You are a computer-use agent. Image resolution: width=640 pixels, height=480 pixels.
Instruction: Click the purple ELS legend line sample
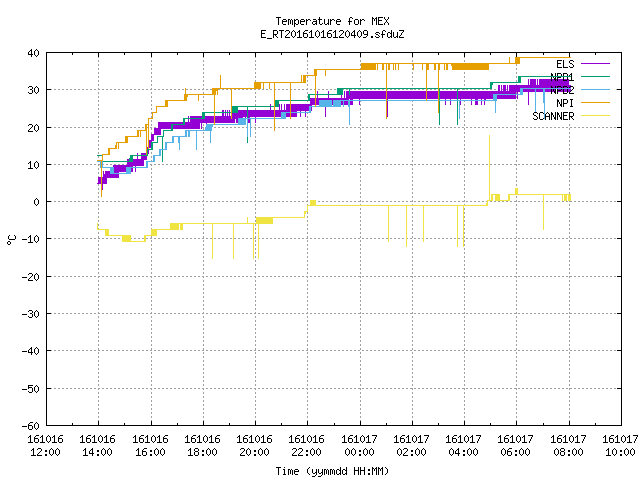click(x=595, y=64)
